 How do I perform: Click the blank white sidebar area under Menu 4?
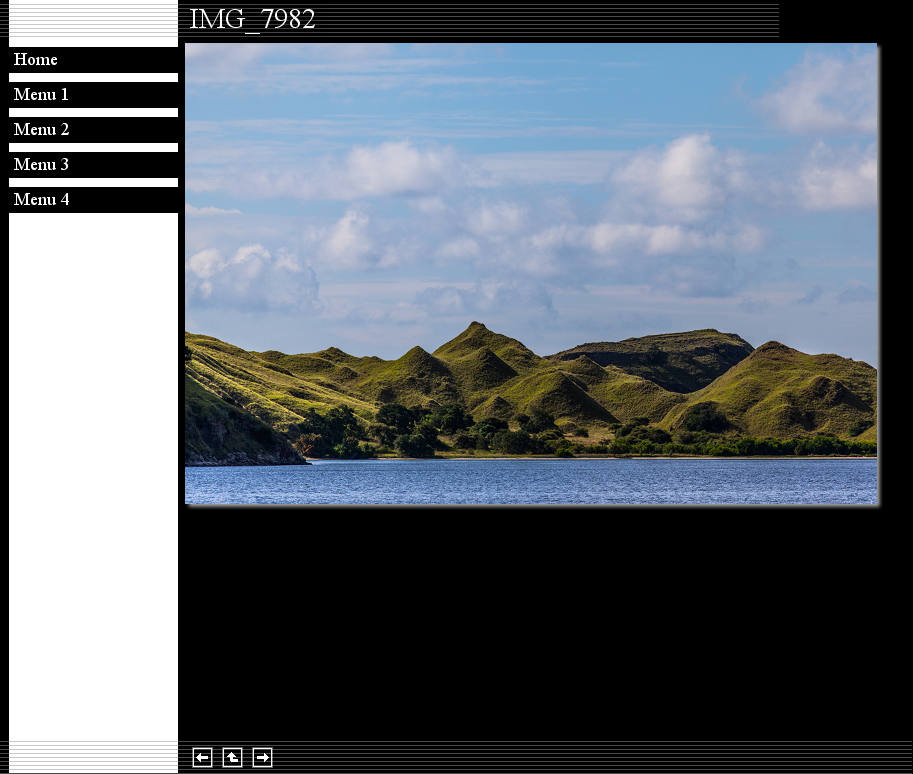(93, 470)
